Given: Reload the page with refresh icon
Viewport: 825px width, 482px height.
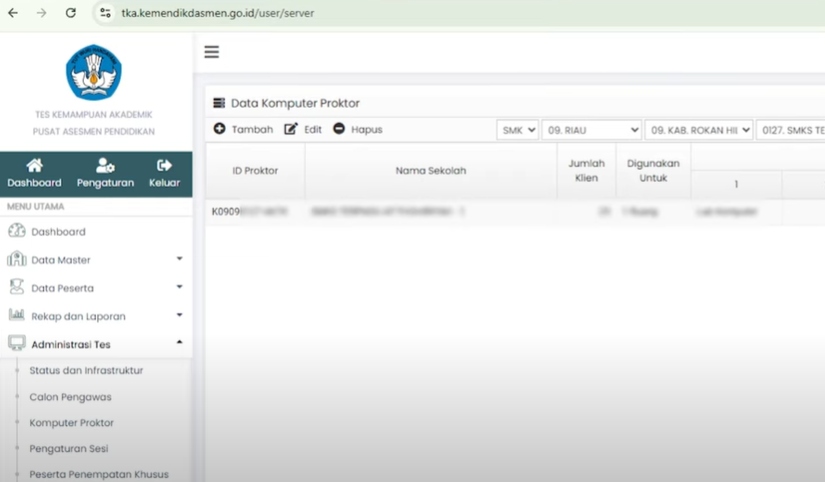Looking at the screenshot, I should click(71, 13).
